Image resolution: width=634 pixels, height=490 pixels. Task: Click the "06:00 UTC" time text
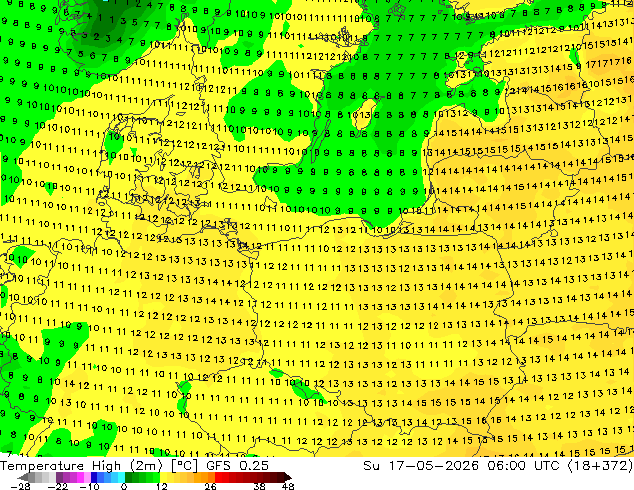[523, 466]
